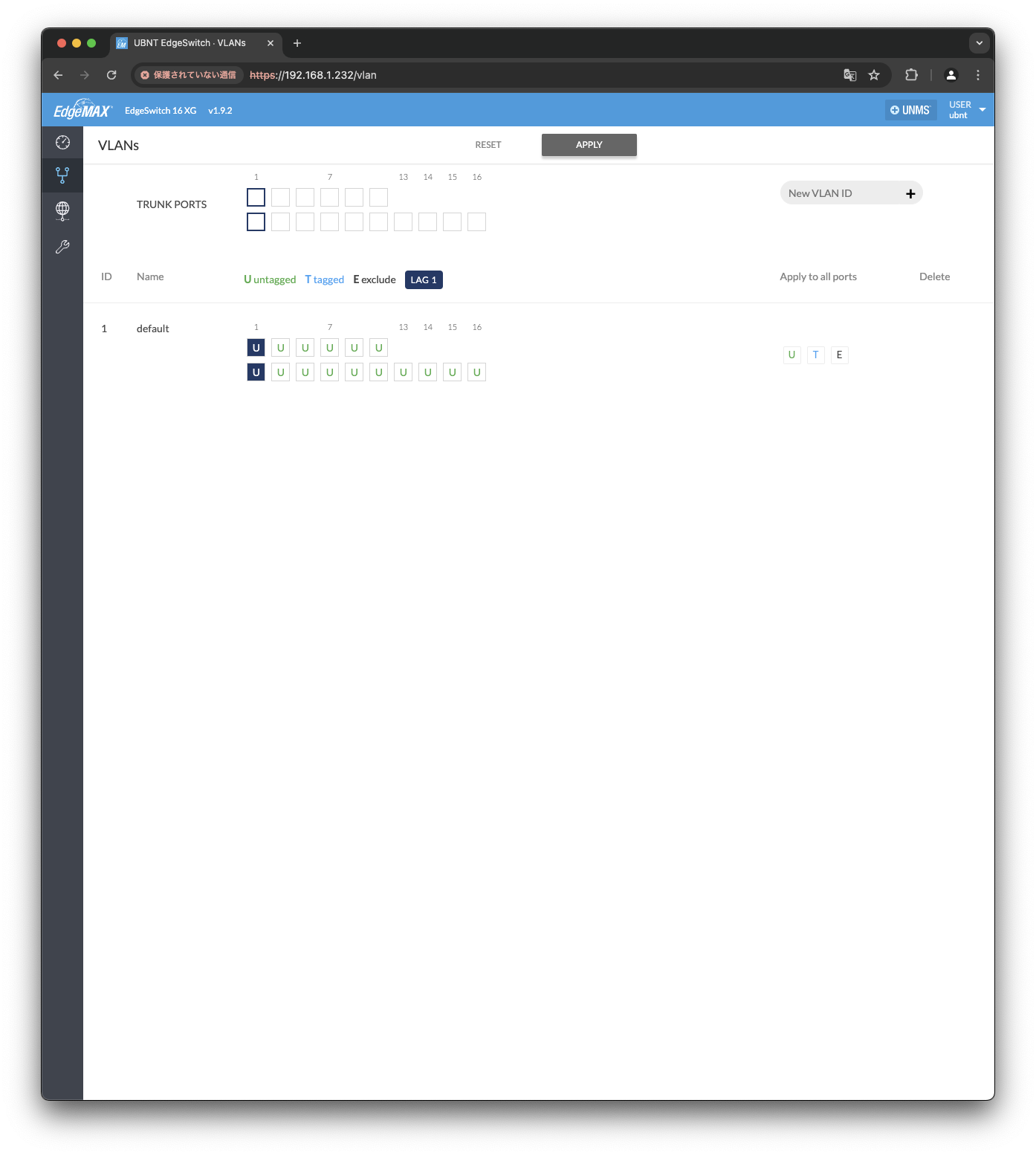This screenshot has height=1155, width=1036.
Task: Select the UBNT EdgeSwitch VLANs browser tab
Action: click(196, 43)
